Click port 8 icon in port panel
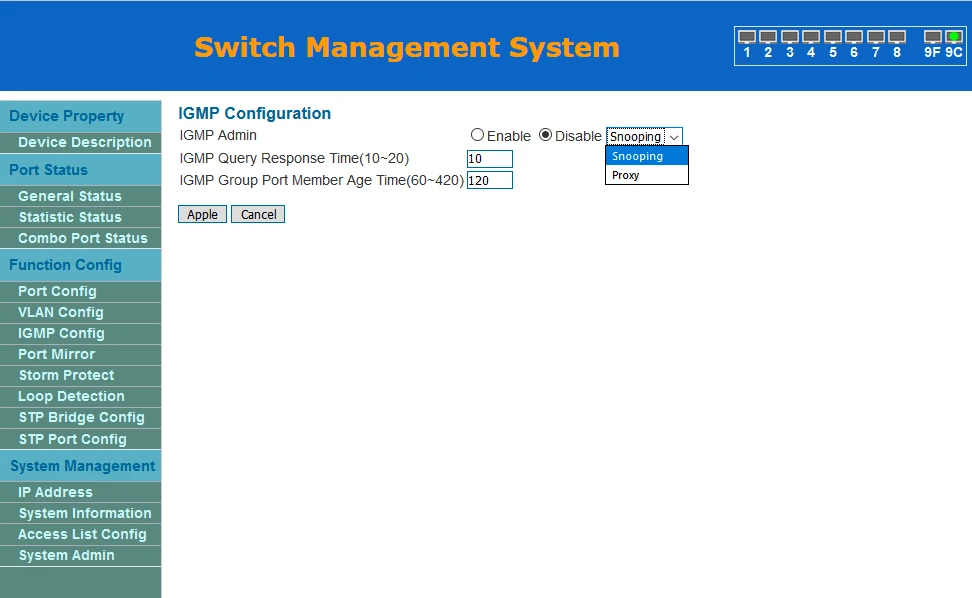The width and height of the screenshot is (972, 598). (897, 37)
